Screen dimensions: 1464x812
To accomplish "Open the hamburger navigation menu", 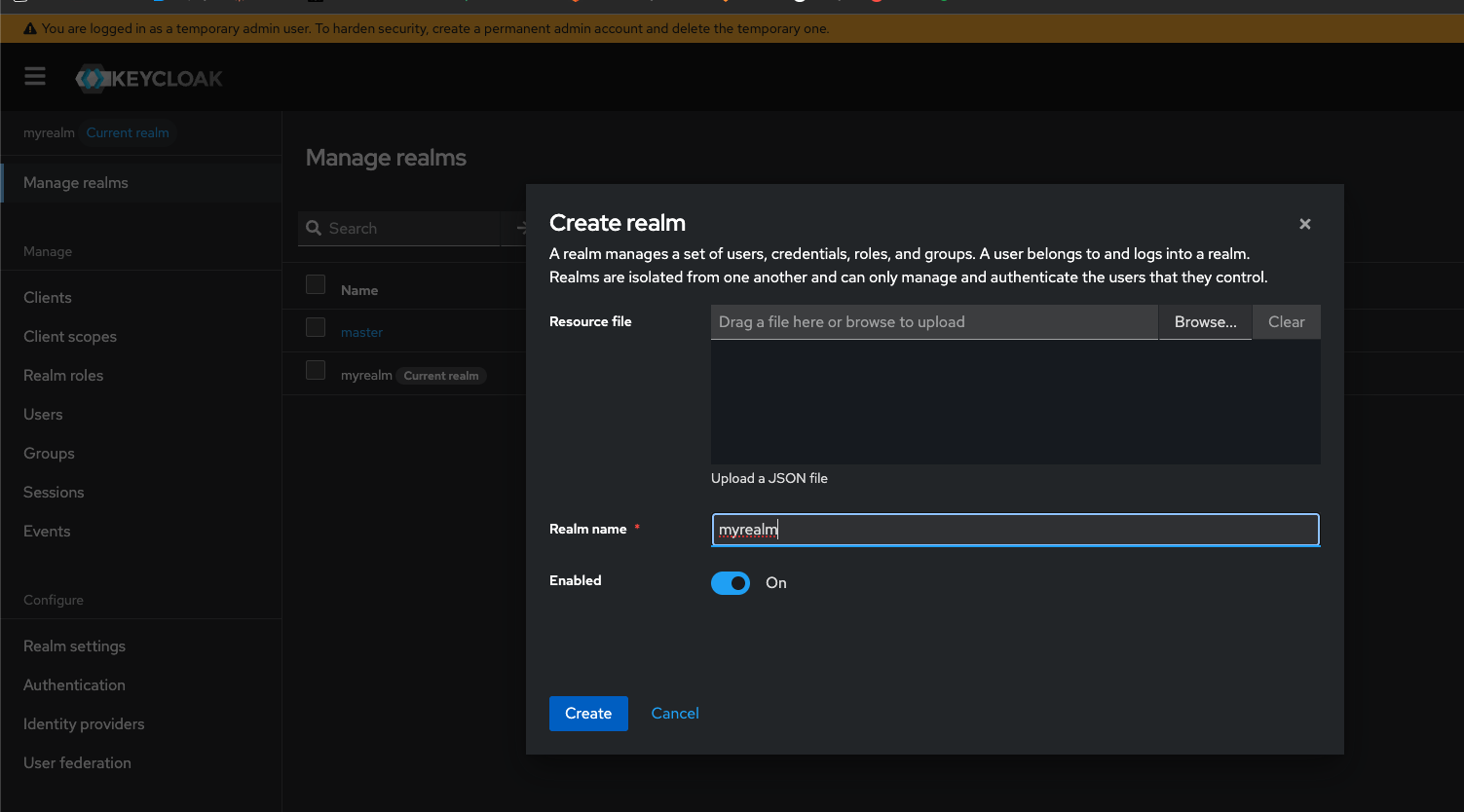I will [35, 76].
